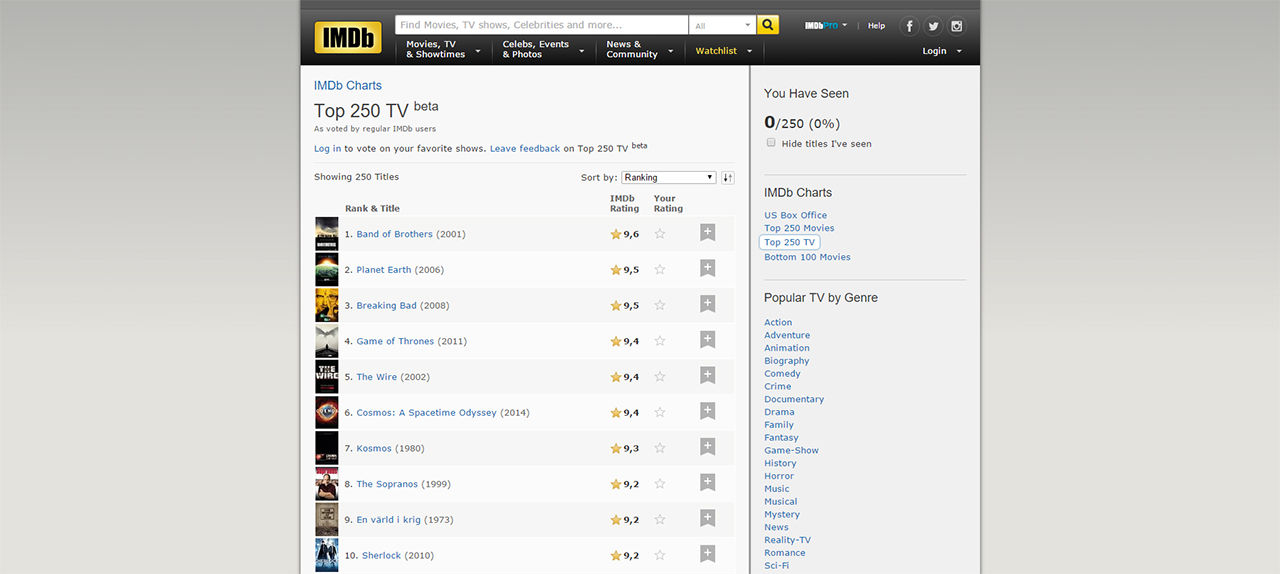Expand Celebs, Events & Photos menu

point(543,50)
